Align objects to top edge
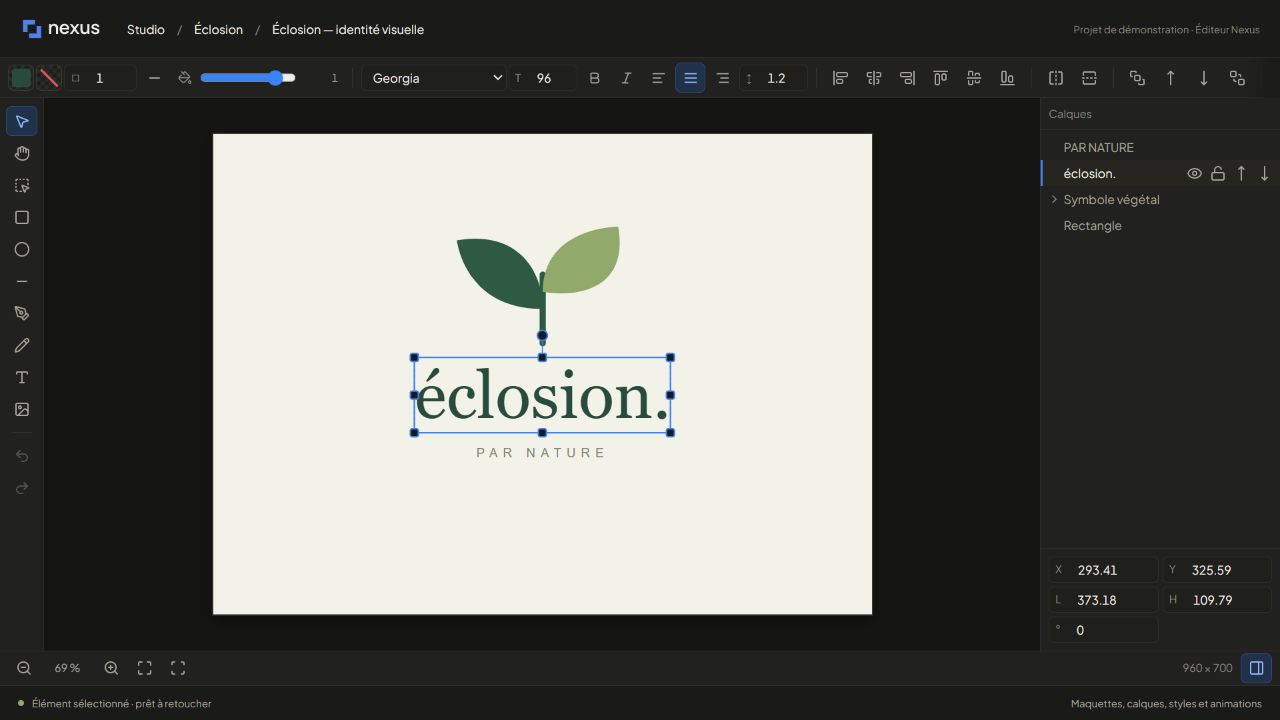Image resolution: width=1280 pixels, height=720 pixels. pos(940,78)
